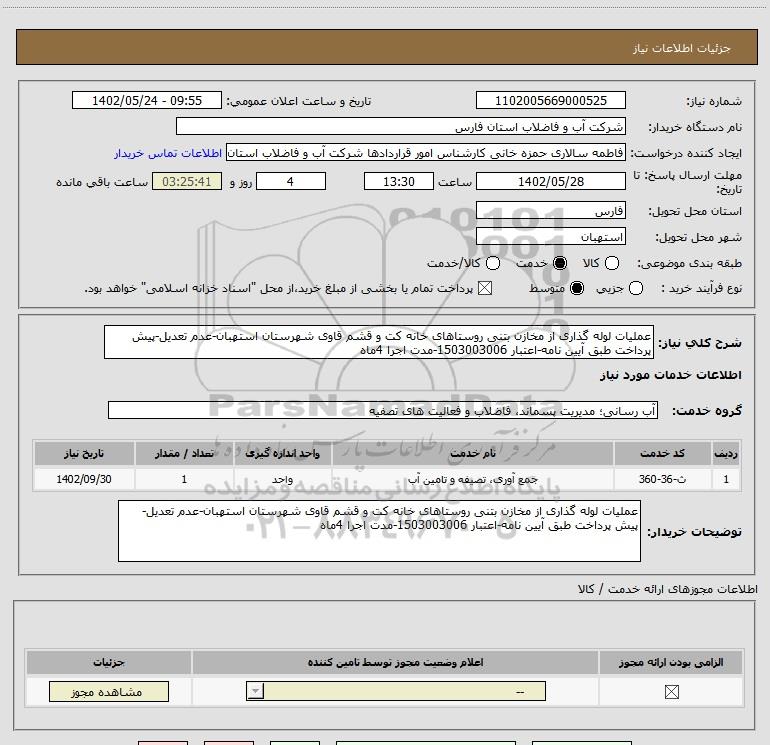Choose the جزیی purchase type radio
Viewport: 770px width, 745px height.
click(636, 288)
